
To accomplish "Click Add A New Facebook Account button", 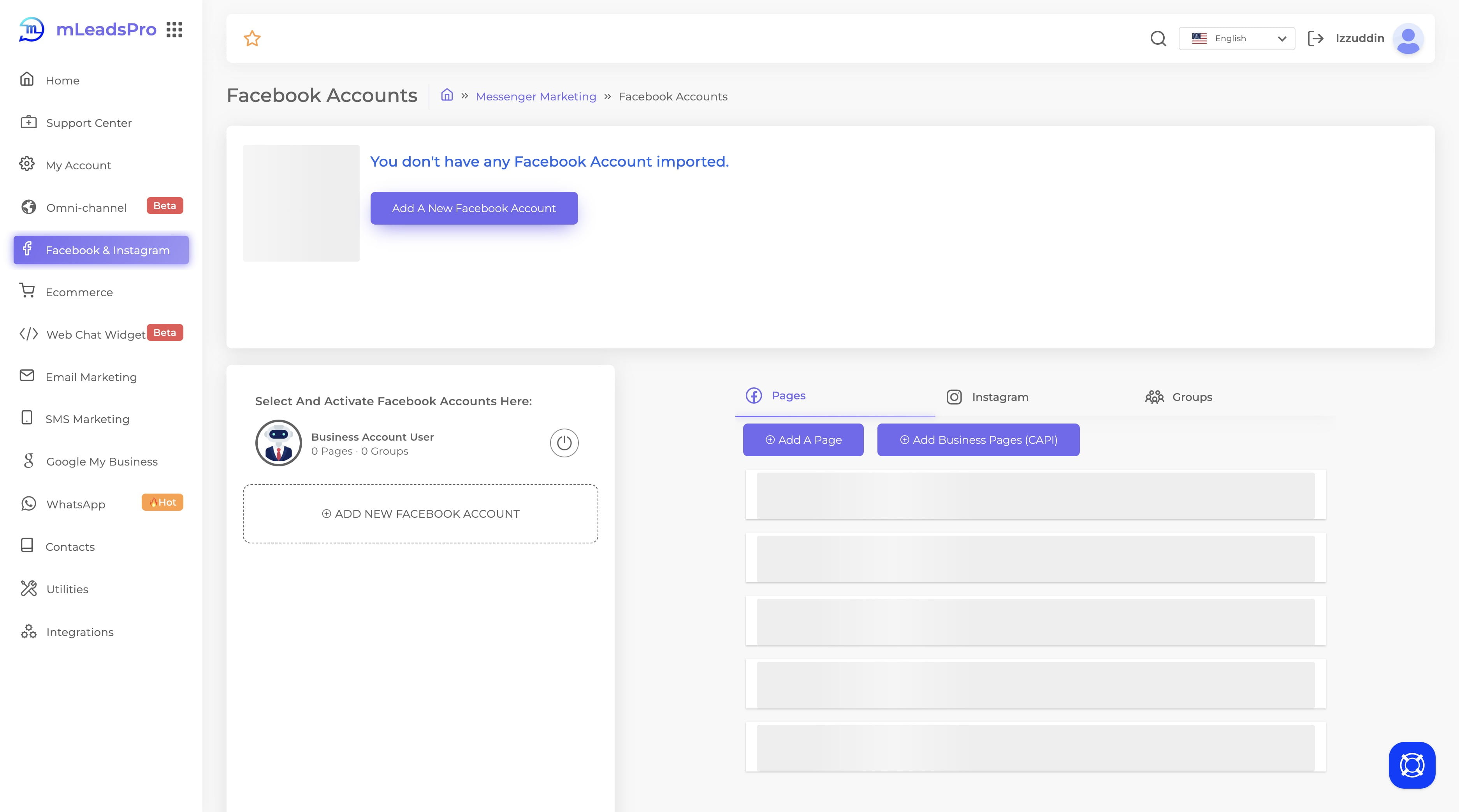I will (474, 208).
